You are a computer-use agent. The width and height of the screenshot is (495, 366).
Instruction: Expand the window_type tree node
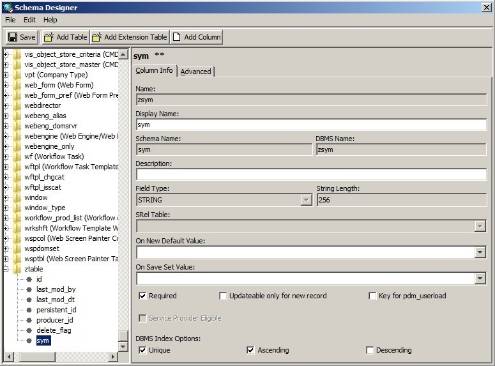pyautogui.click(x=6, y=208)
